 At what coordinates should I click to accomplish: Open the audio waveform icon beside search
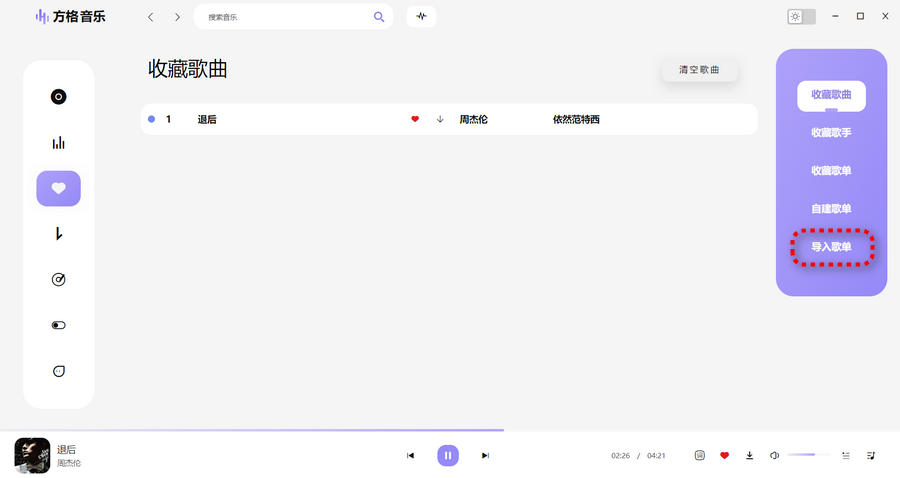point(421,17)
